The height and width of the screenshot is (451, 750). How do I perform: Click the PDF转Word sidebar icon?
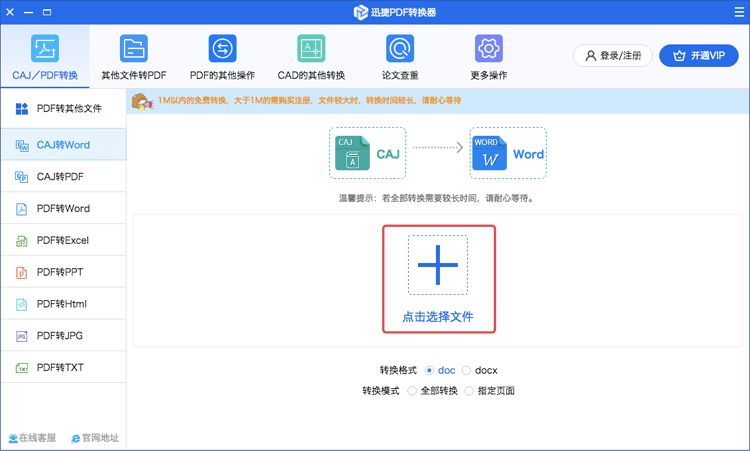coord(22,209)
